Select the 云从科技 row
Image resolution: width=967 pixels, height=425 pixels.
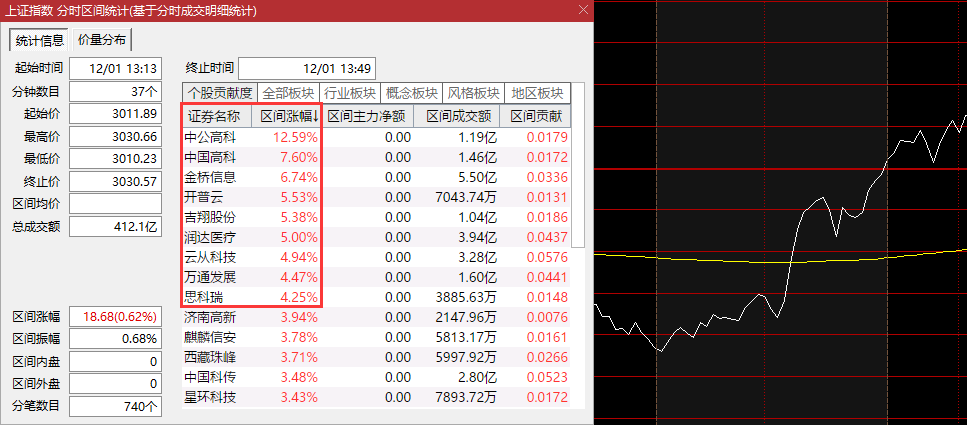[x=377, y=257]
